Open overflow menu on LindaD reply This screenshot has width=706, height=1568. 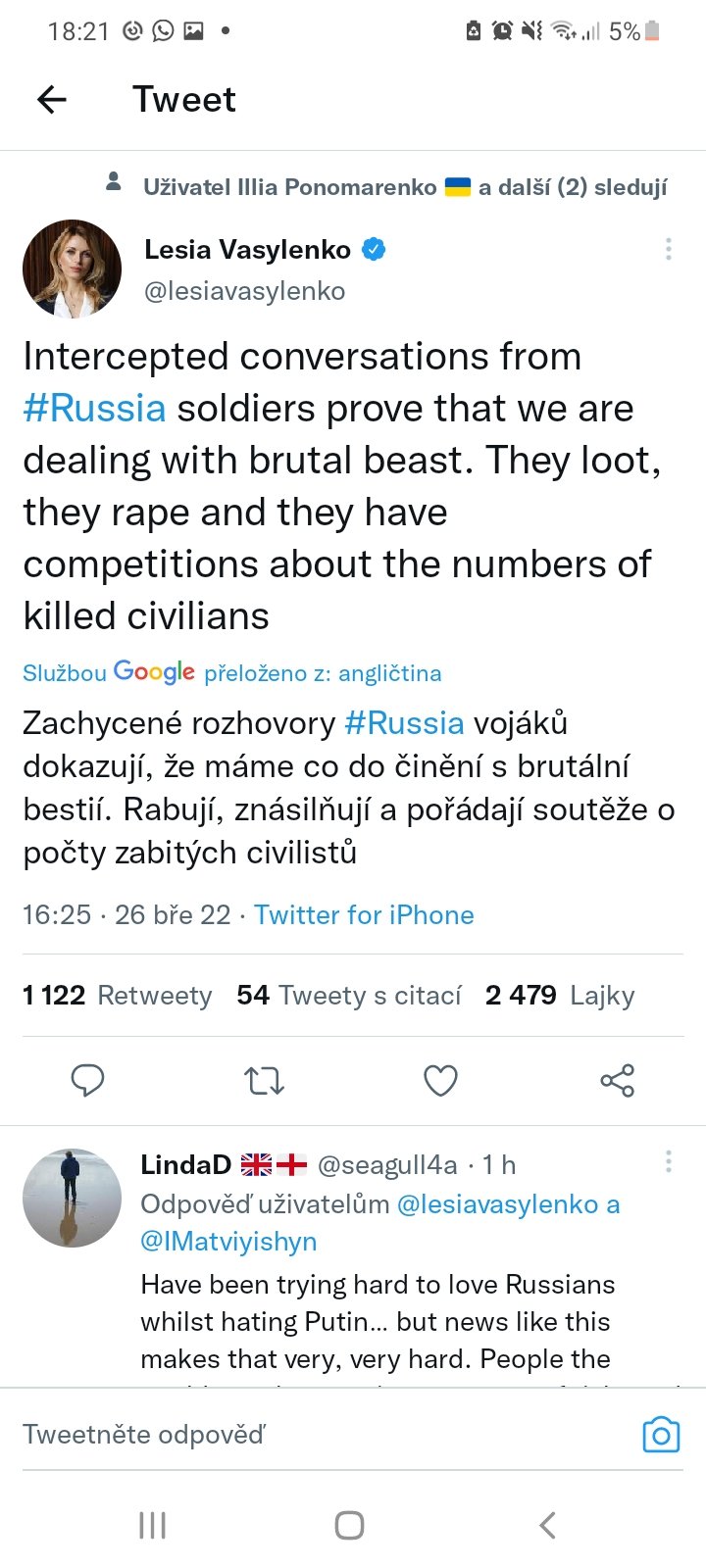point(669,1162)
